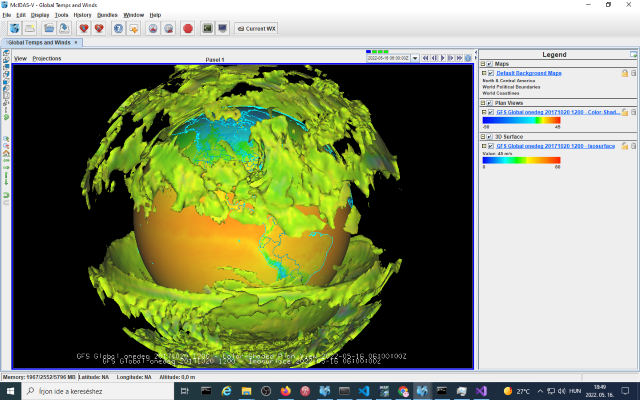Toggle visibility of Default Background Maps
This screenshot has height=400, width=640.
point(491,73)
